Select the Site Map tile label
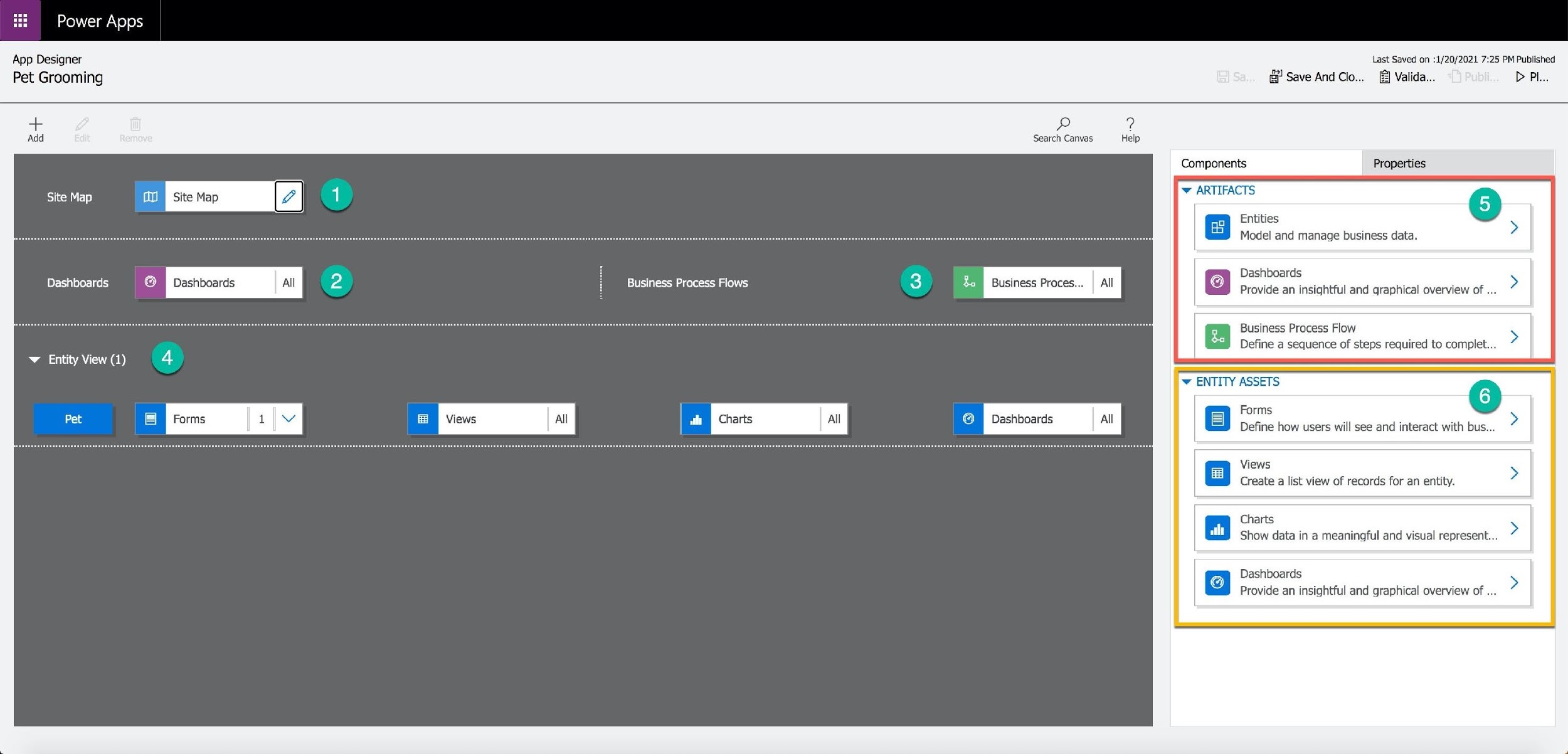The width and height of the screenshot is (1568, 754). 196,197
